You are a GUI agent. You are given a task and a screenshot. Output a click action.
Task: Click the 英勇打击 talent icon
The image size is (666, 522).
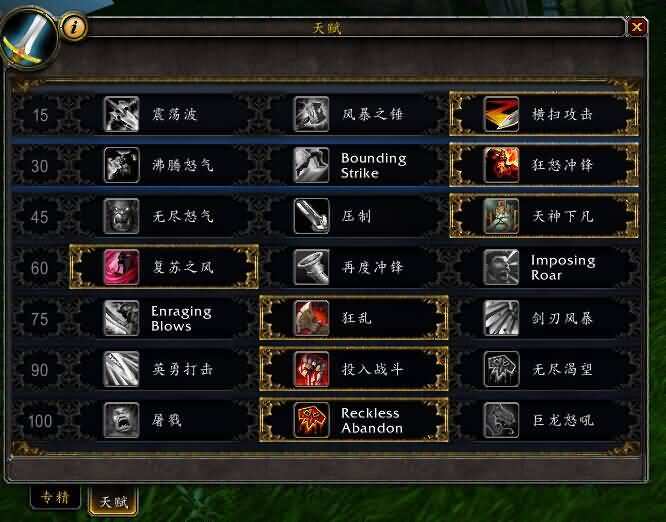click(121, 369)
